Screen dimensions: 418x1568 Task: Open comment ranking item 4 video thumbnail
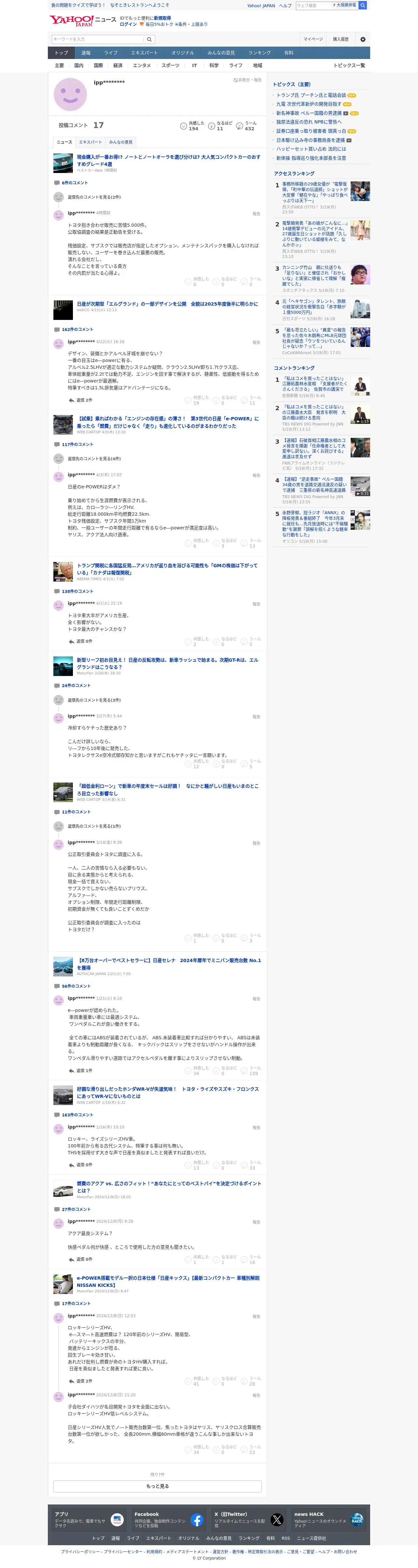(x=360, y=486)
